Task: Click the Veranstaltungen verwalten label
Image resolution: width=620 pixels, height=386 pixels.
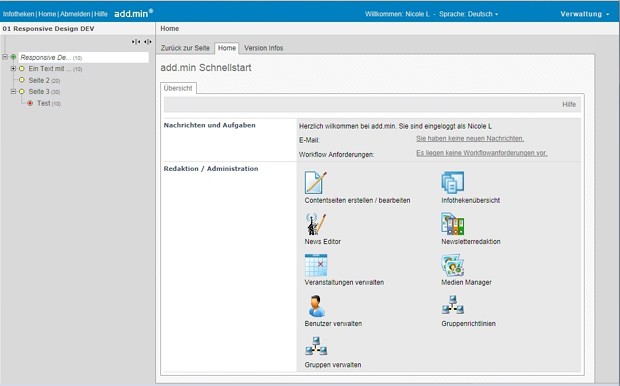Action: point(344,282)
